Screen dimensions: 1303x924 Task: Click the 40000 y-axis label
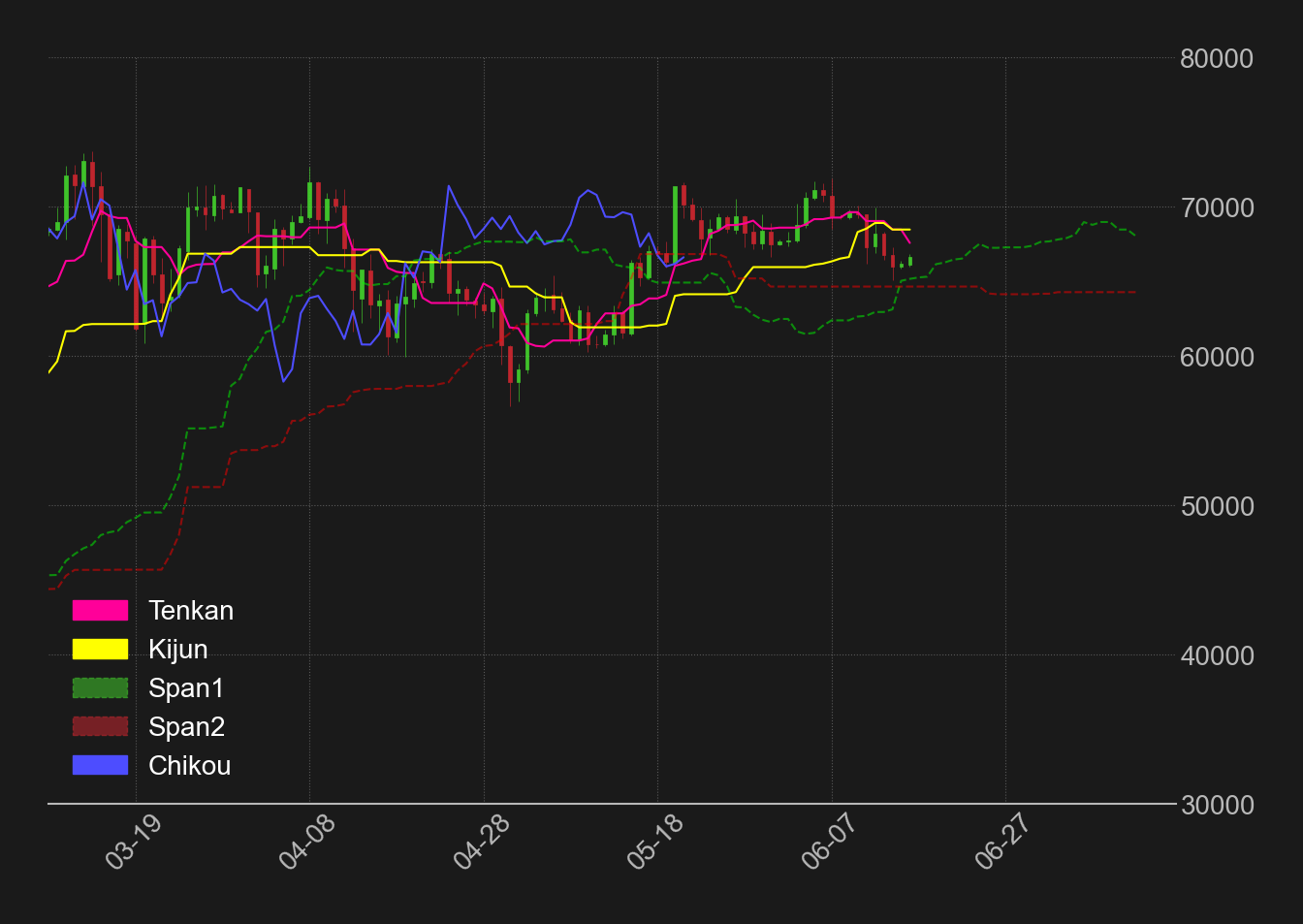point(1217,656)
